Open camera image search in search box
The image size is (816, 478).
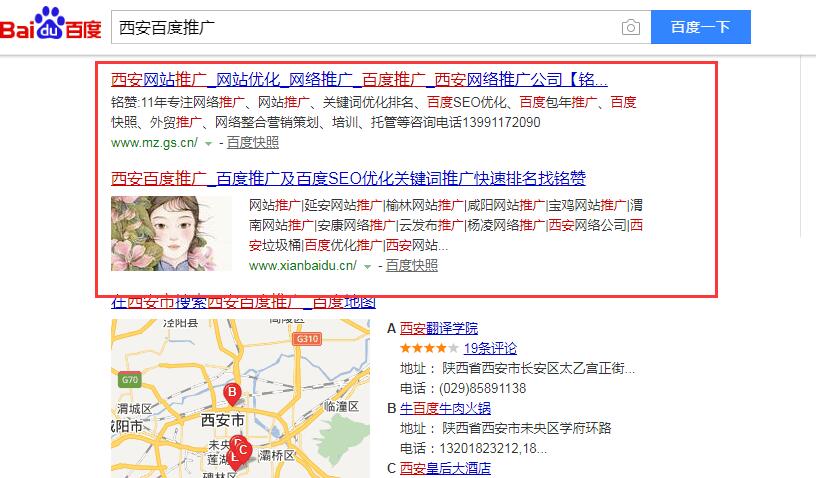[630, 27]
